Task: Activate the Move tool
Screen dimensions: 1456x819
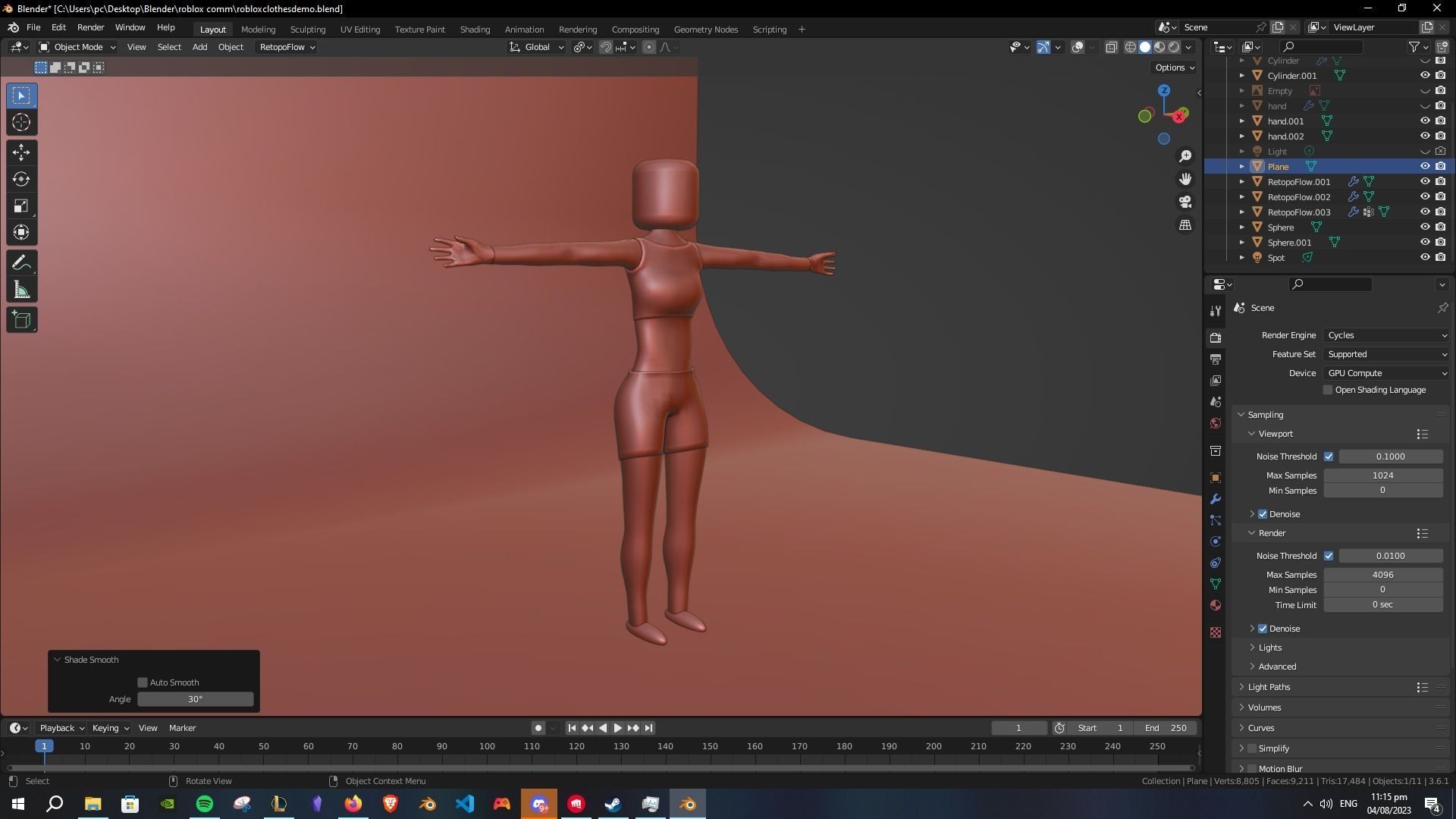Action: click(21, 152)
